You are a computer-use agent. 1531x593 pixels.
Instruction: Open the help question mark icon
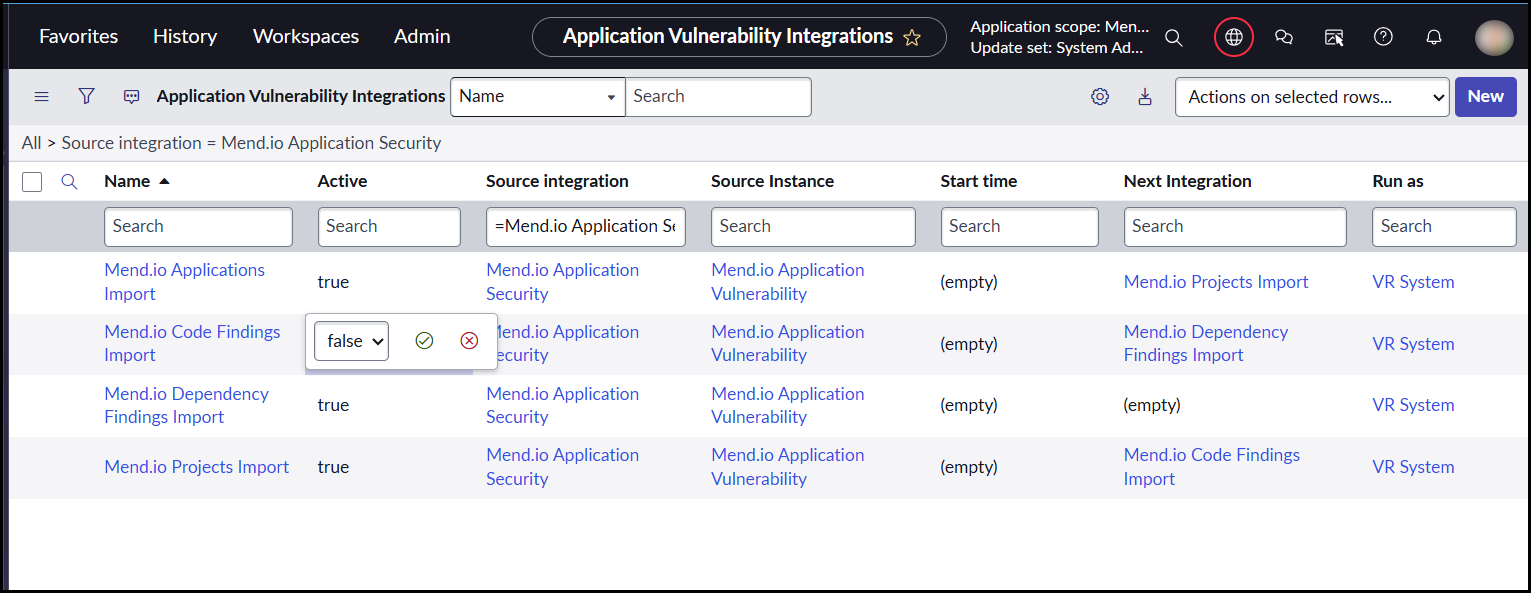(x=1383, y=37)
